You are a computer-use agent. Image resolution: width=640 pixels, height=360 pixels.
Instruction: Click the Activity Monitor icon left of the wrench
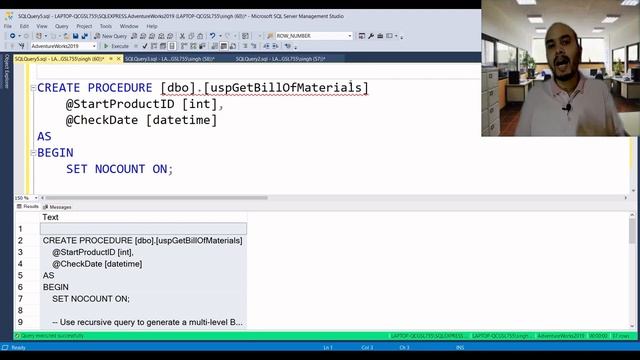(362, 36)
